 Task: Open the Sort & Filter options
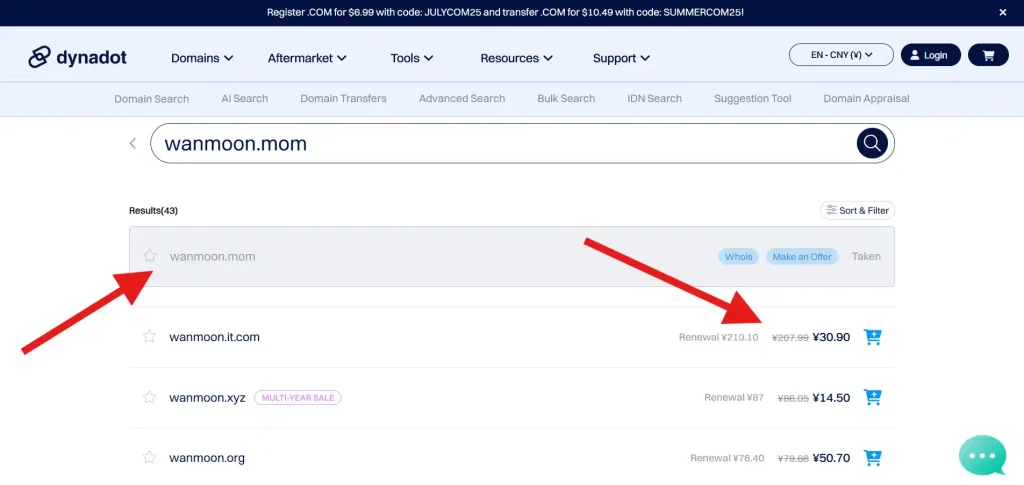coord(857,210)
